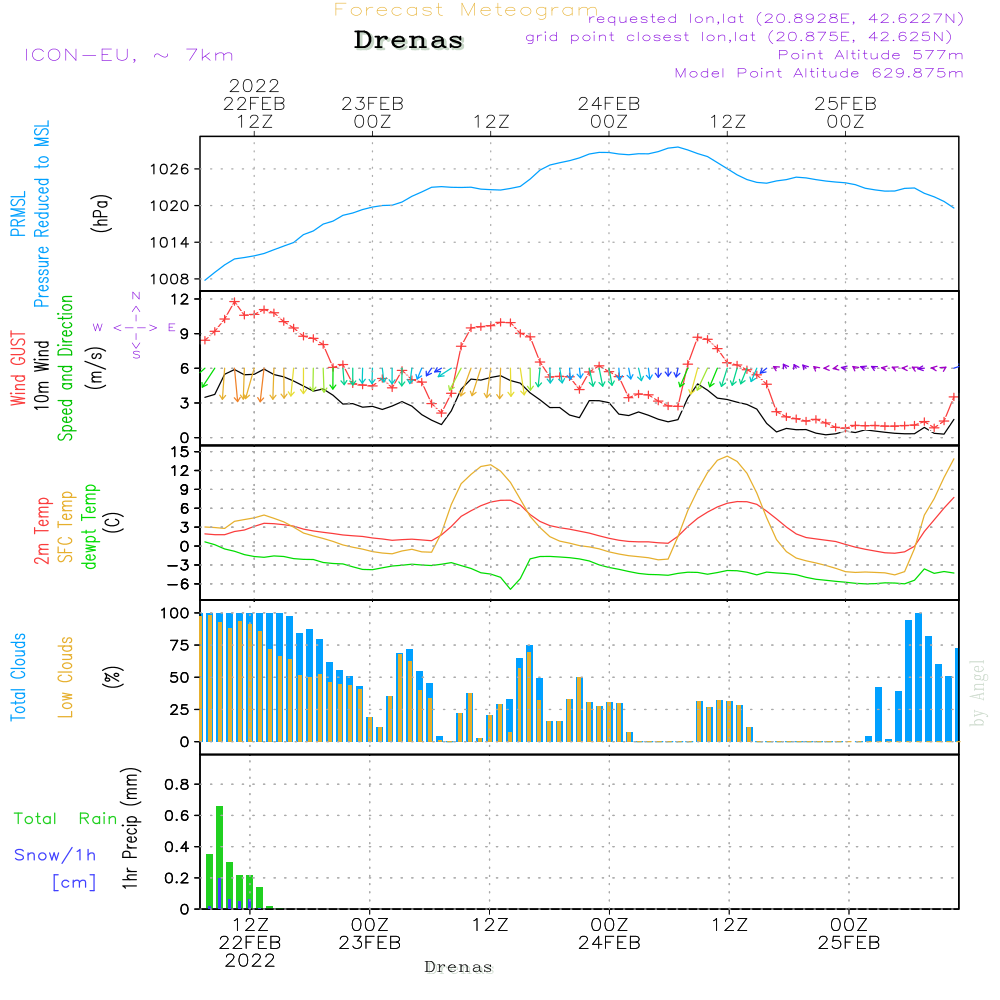Click cloud axis value 75
The image size is (1000, 1000).
[180, 645]
